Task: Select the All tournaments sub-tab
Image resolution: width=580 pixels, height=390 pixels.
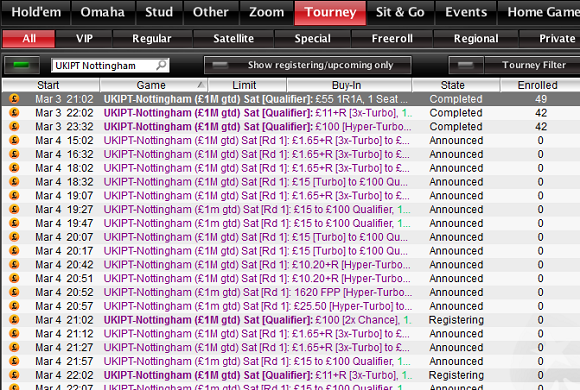Action: click(29, 38)
